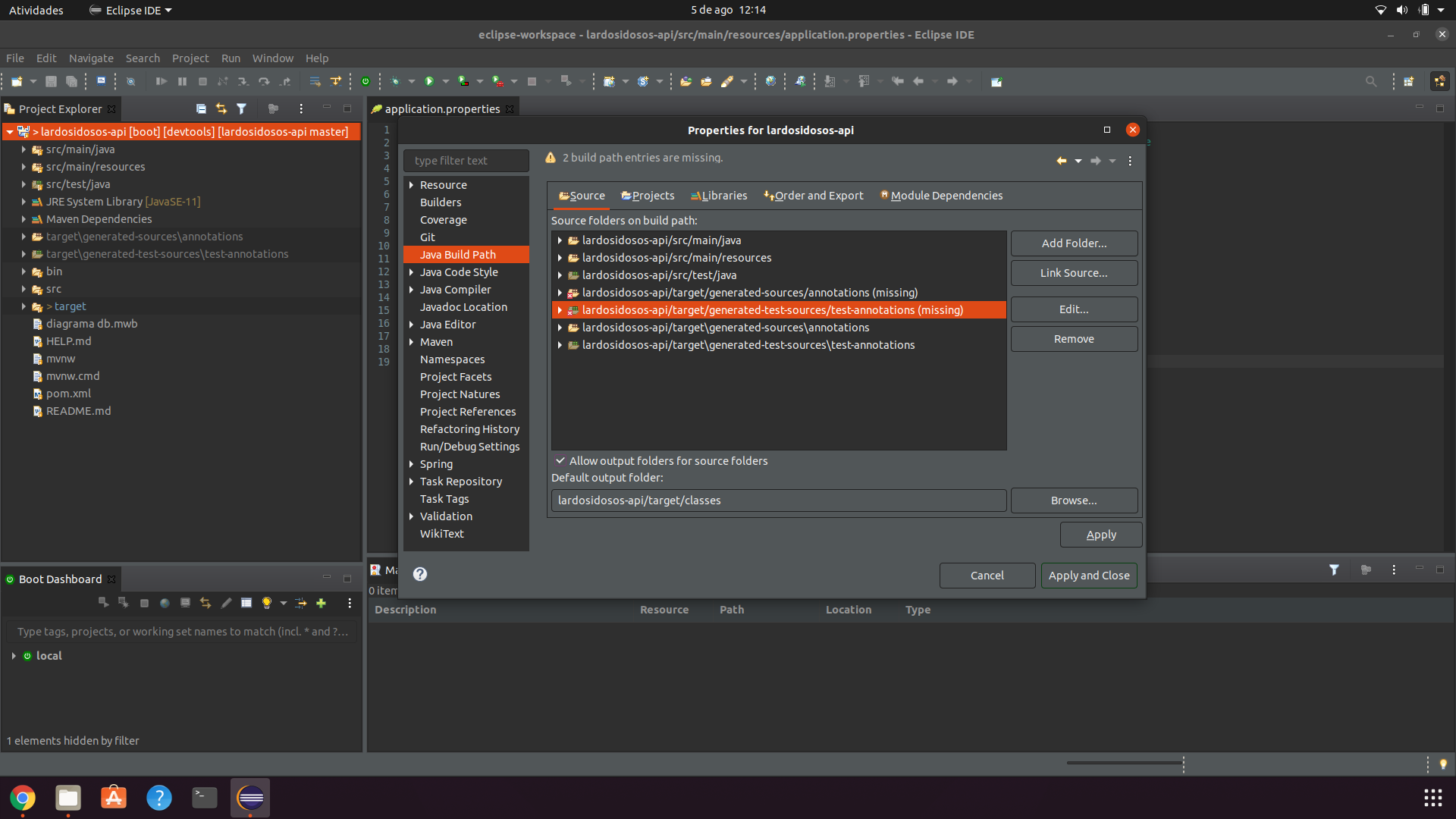Click the type filter text field
The image size is (1456, 819).
point(466,161)
